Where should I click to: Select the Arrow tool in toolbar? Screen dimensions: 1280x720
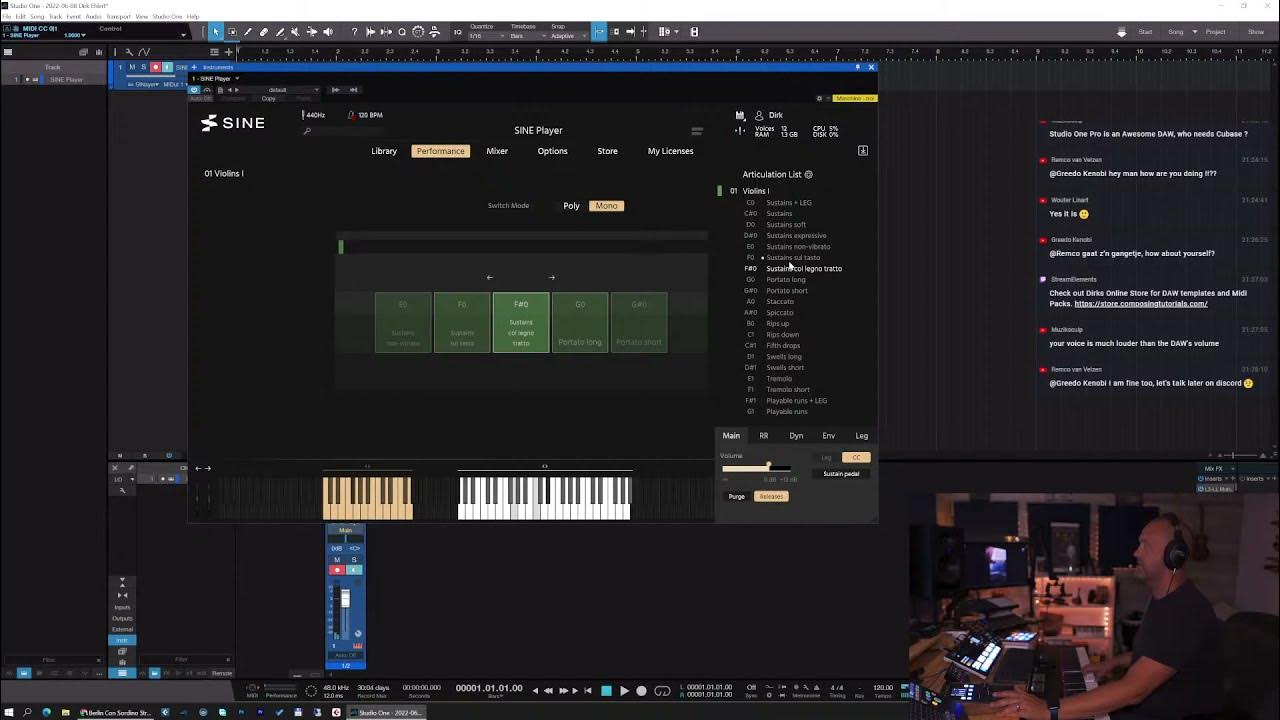(216, 32)
